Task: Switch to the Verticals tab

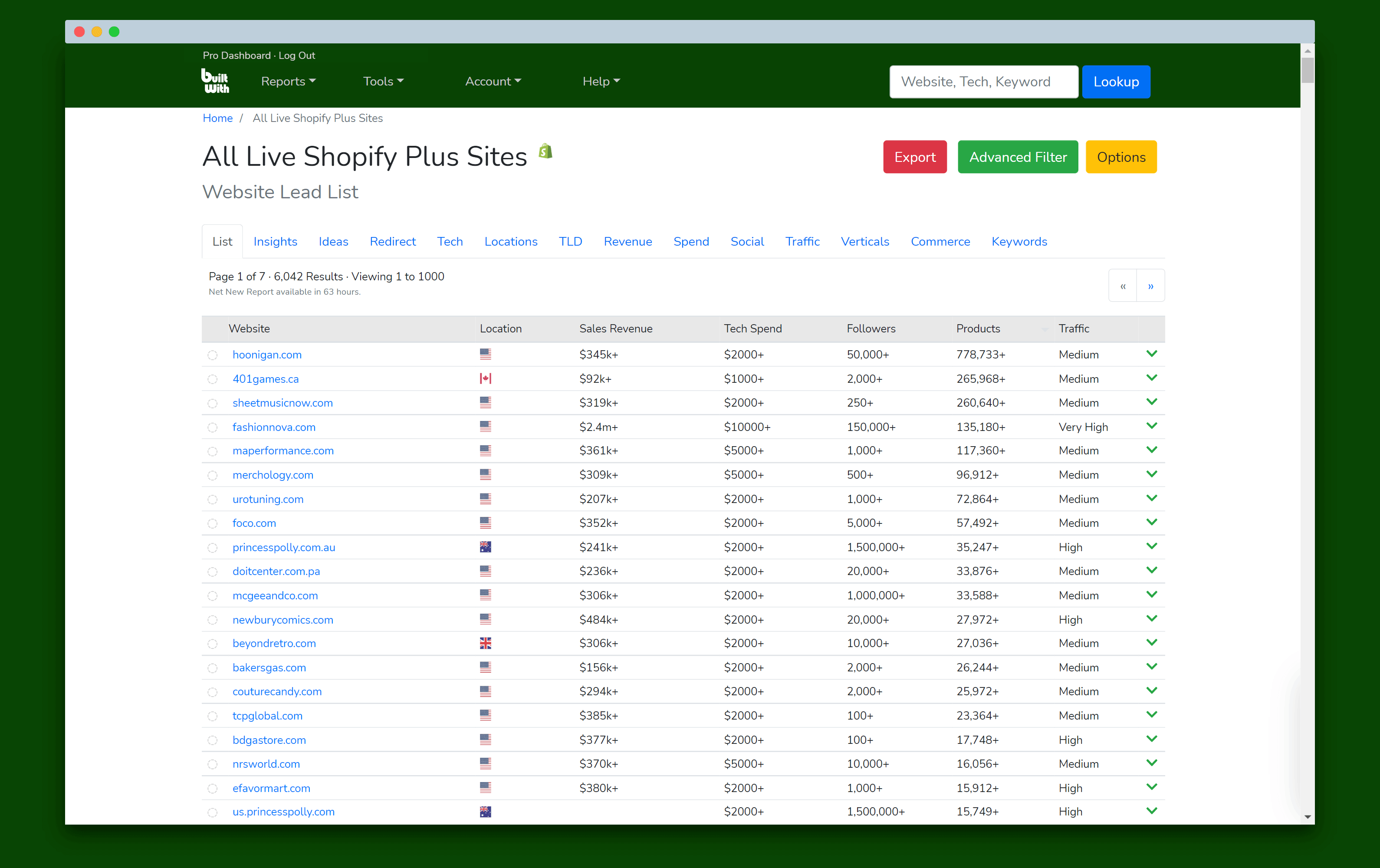Action: point(865,241)
